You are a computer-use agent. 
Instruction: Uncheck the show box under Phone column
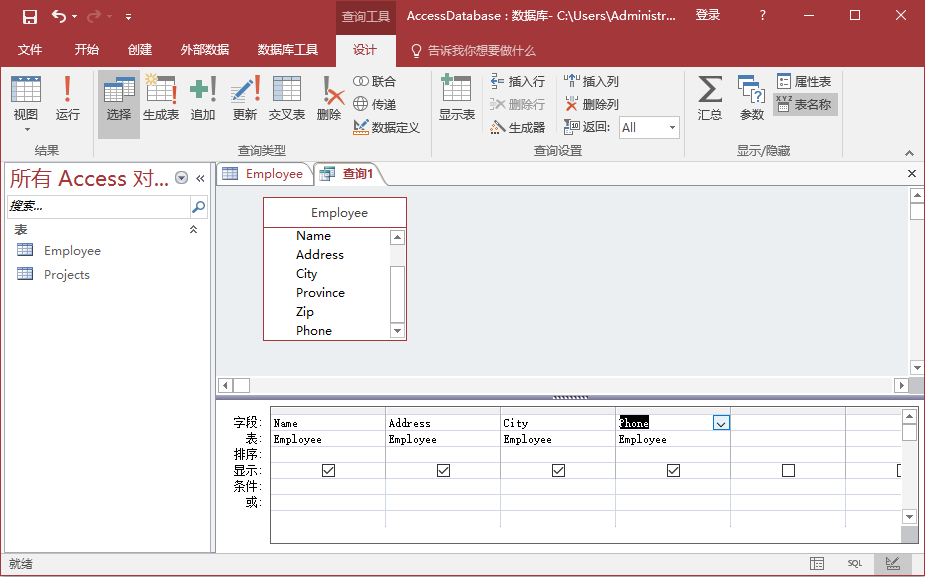(x=673, y=470)
